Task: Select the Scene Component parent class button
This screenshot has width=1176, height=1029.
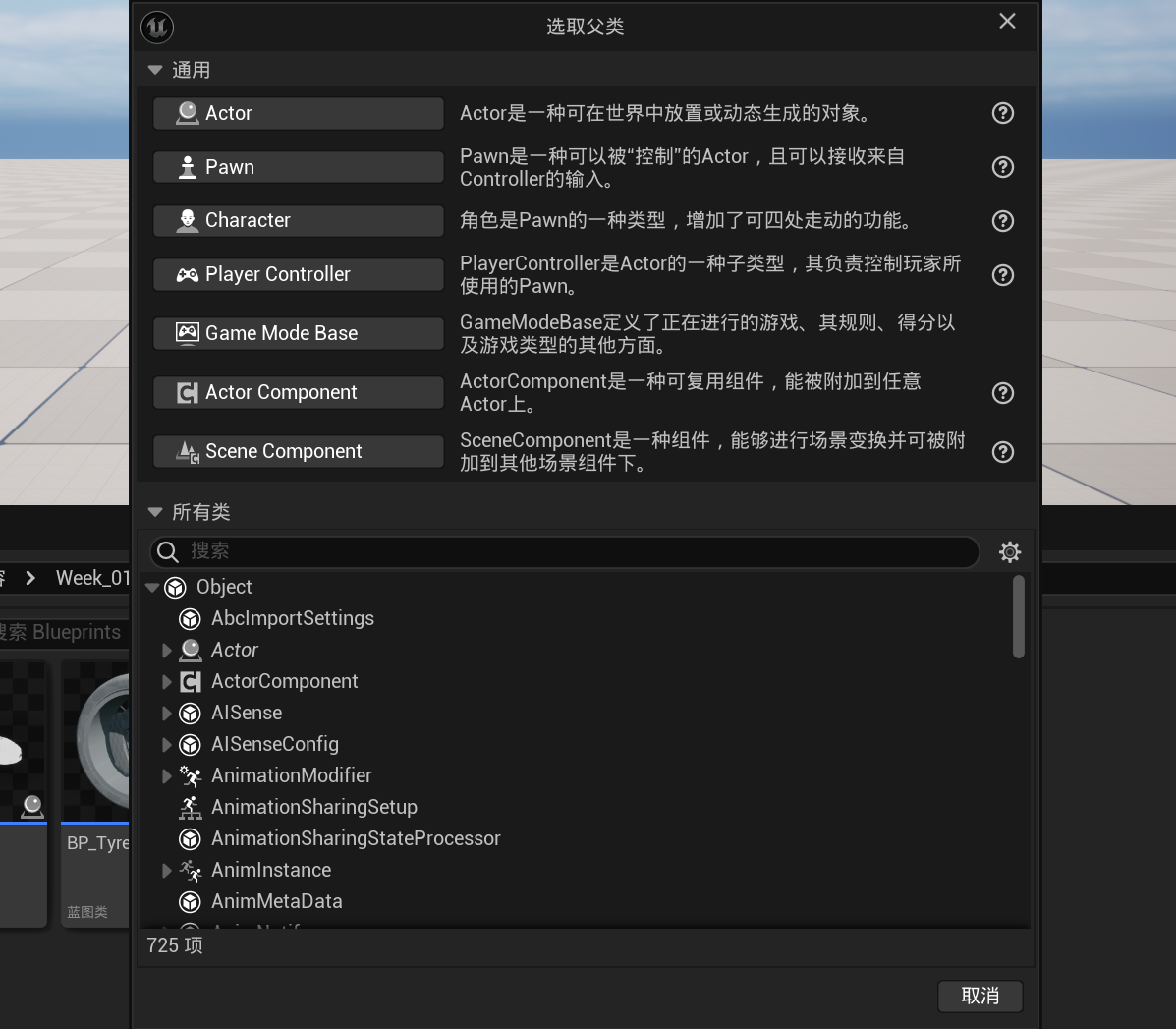Action: click(299, 451)
